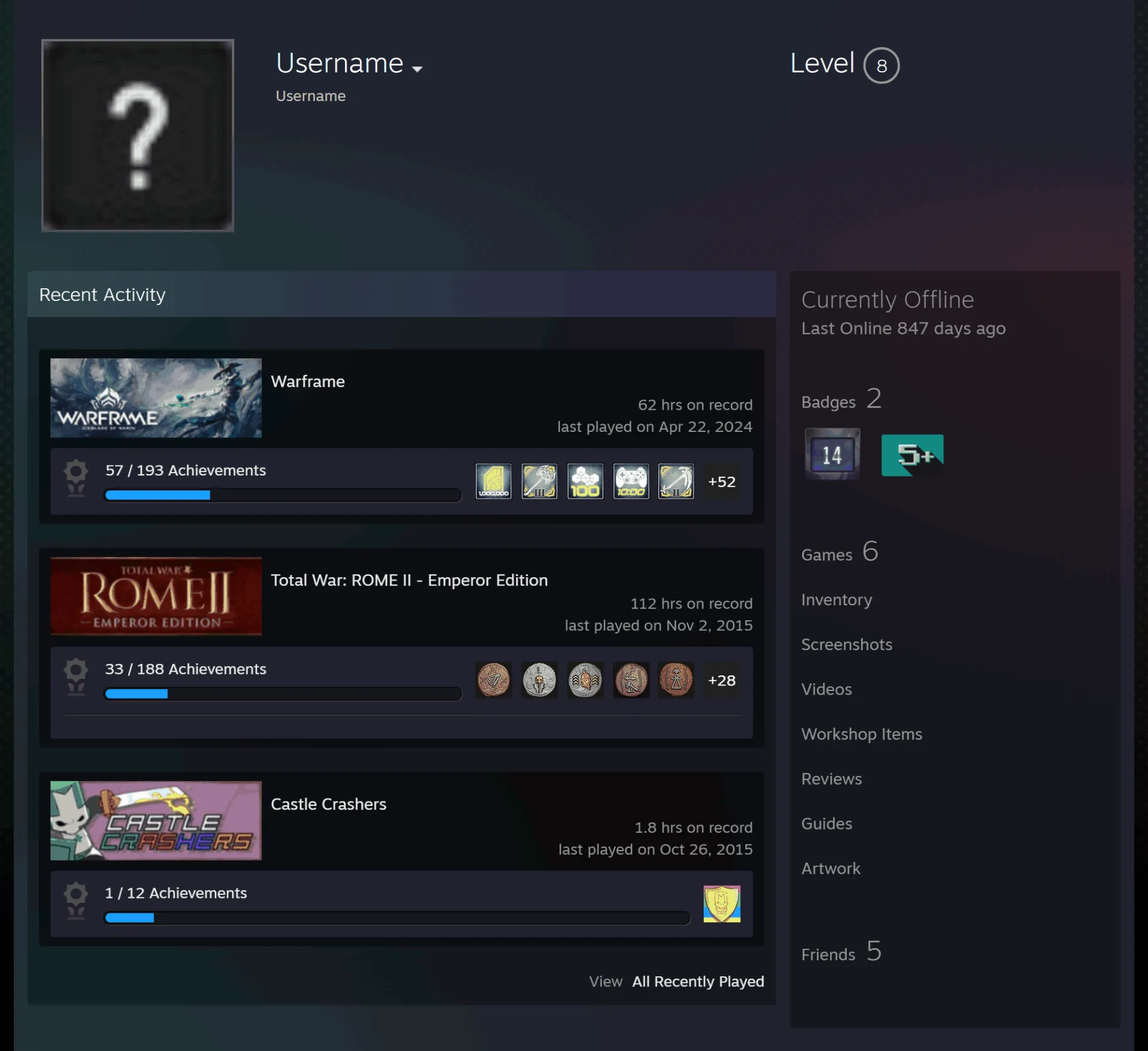Click the fifth ROME II achievement medallion
1148x1051 pixels.
676,680
